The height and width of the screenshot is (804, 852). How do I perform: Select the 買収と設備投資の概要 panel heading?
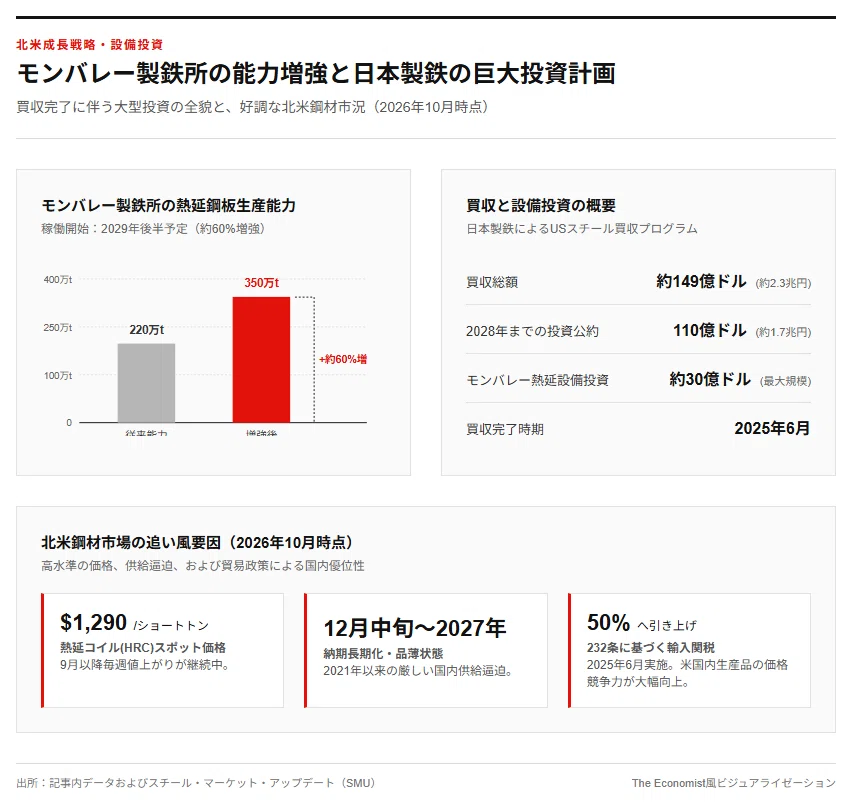click(541, 205)
